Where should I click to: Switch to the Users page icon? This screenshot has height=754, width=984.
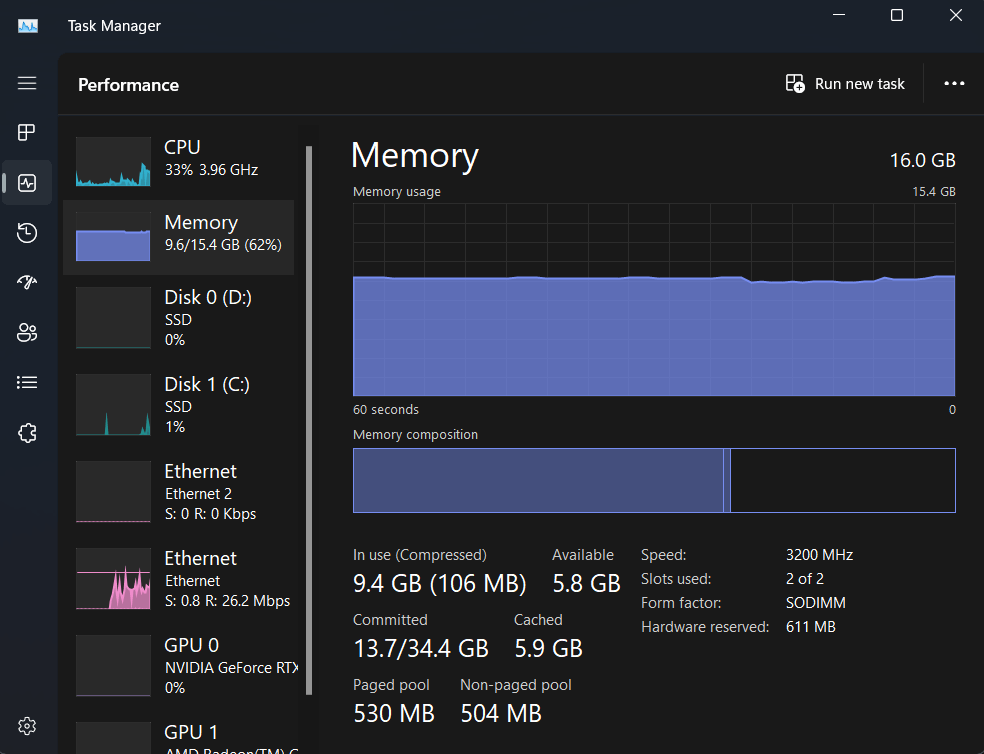click(27, 332)
